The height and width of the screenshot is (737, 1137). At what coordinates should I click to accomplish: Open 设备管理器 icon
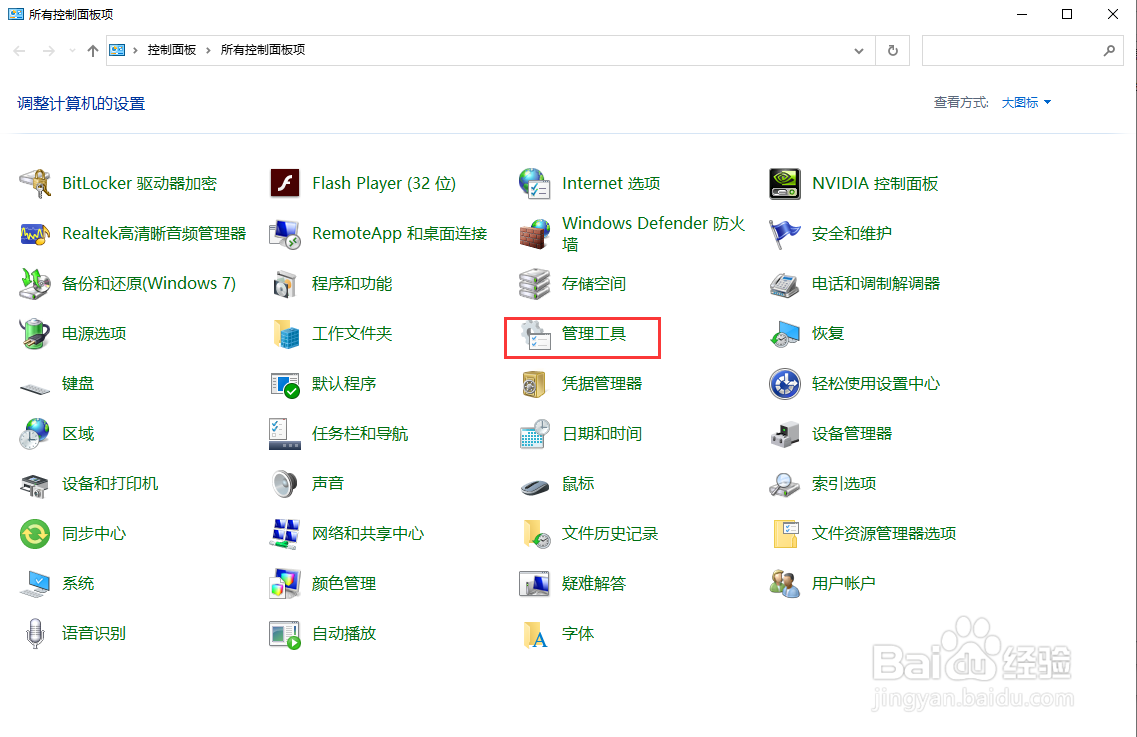click(x=785, y=434)
